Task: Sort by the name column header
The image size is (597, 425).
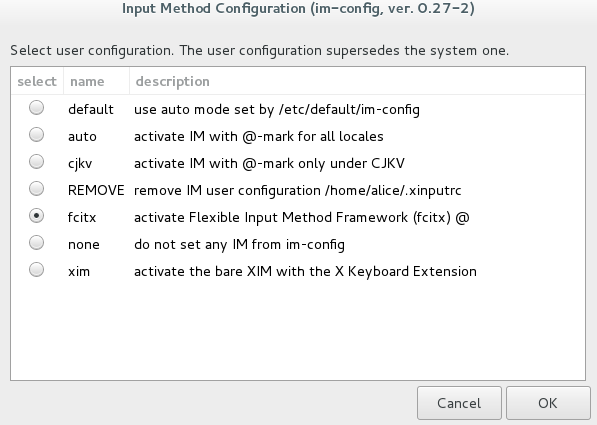Action: pos(96,81)
